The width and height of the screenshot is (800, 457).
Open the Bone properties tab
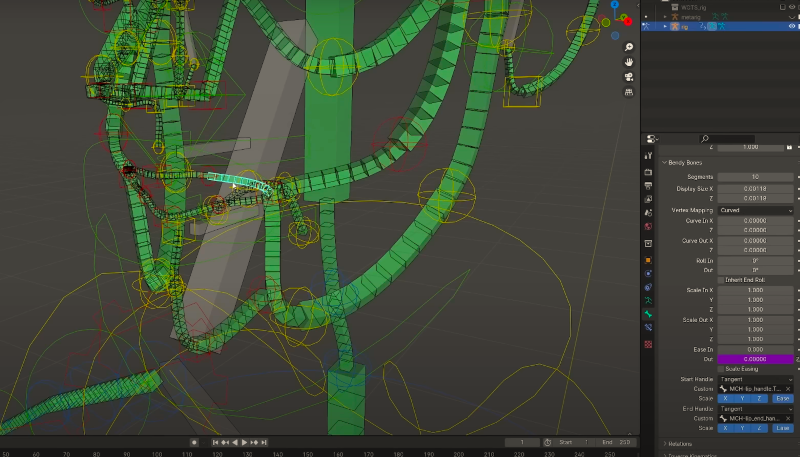coord(649,313)
